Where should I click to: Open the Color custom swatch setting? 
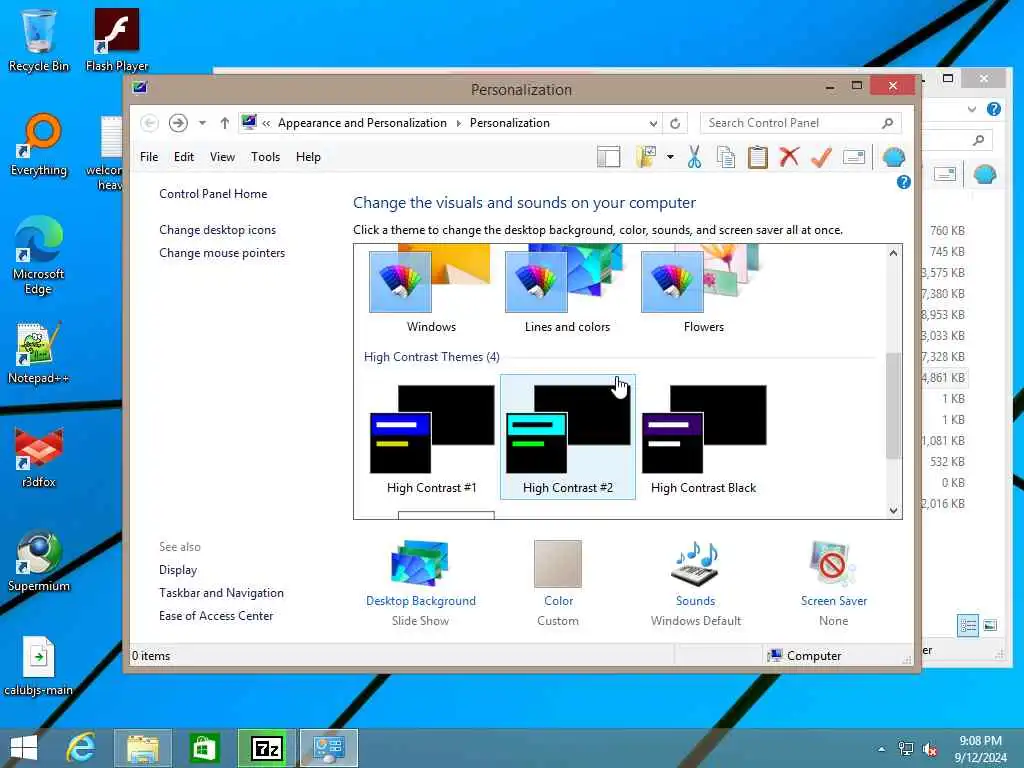558,582
